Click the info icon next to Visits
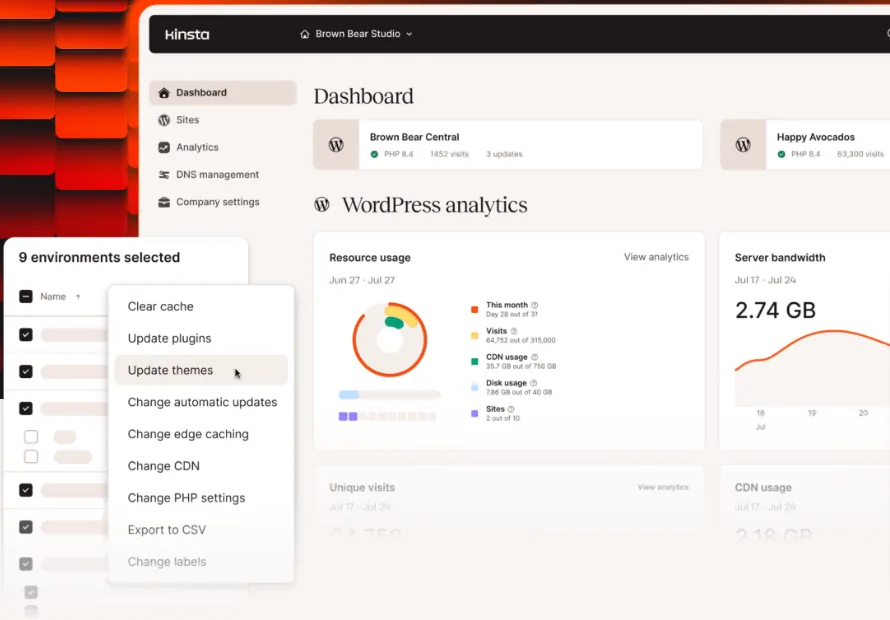 514,331
